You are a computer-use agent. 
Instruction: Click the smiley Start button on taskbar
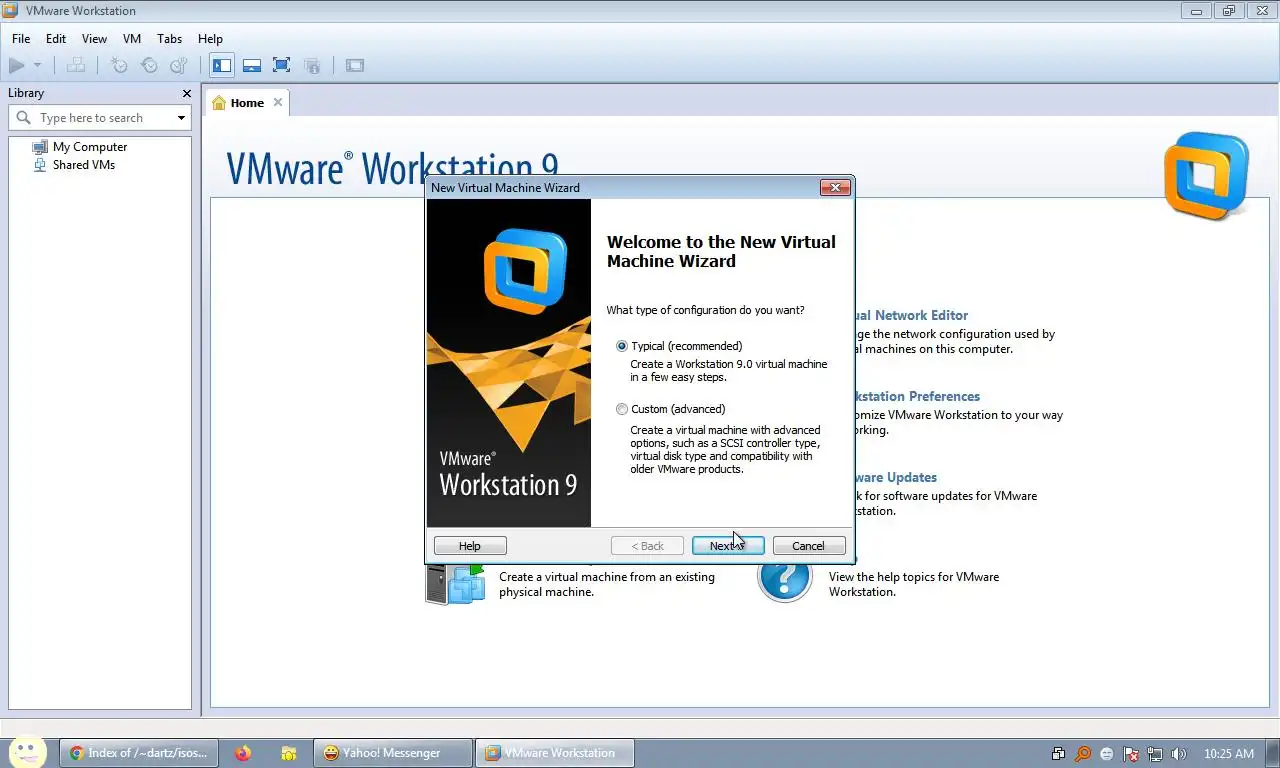coord(27,753)
